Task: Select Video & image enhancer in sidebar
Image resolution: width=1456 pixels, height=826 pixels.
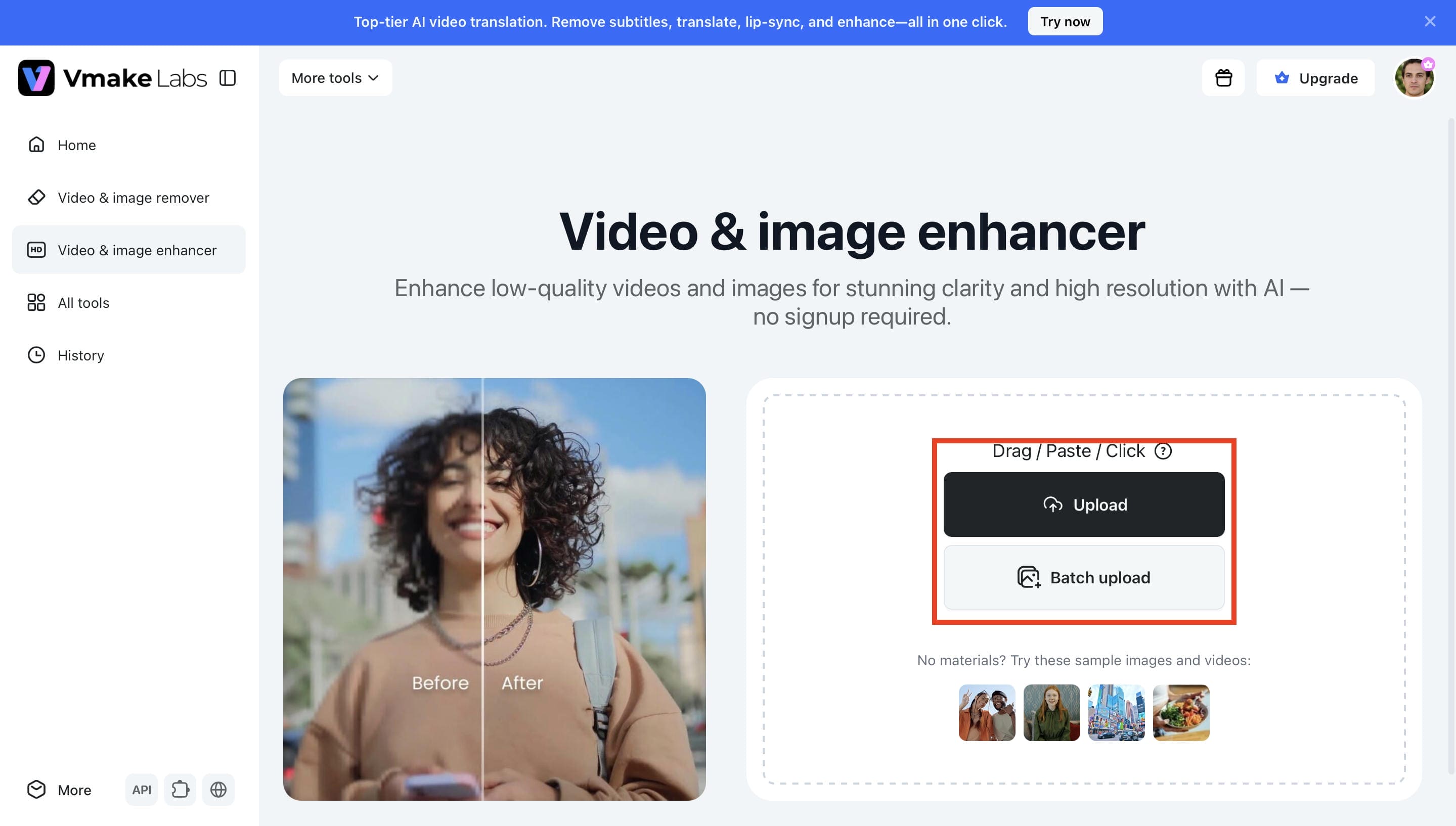Action: 129,250
